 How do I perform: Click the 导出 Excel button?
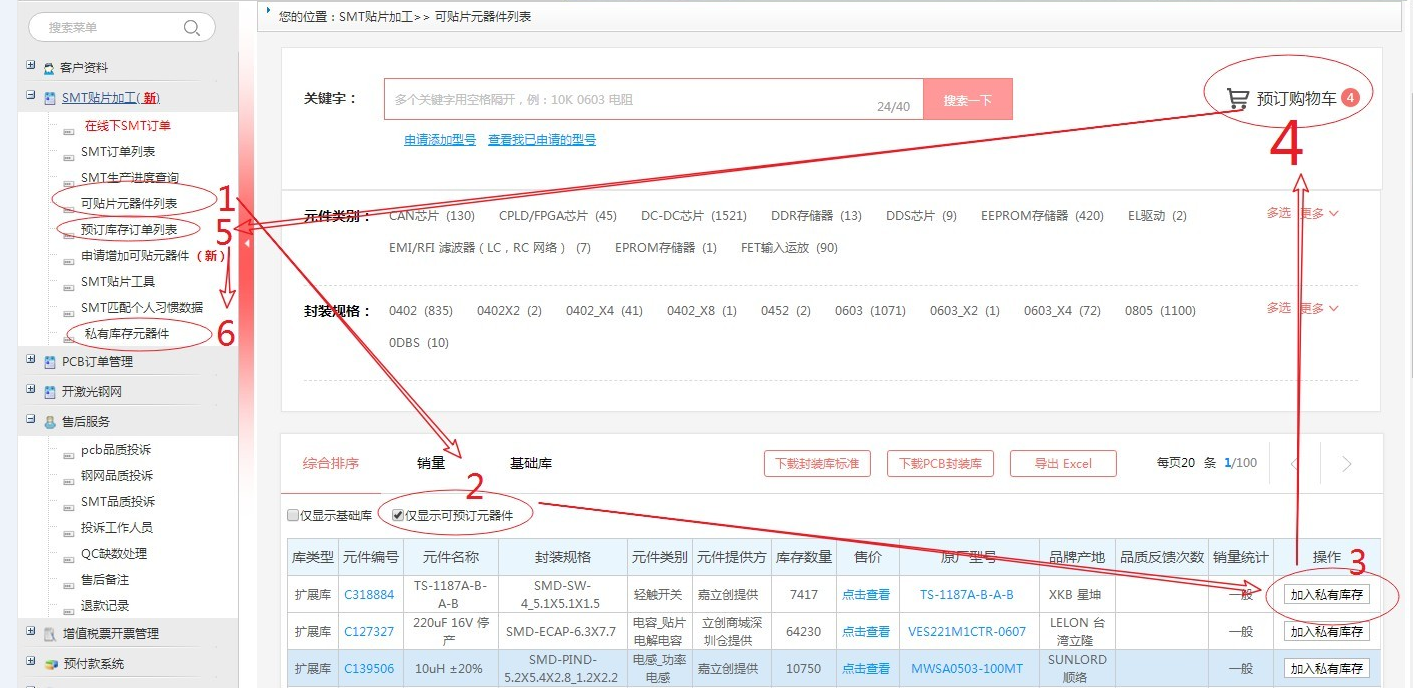(x=1062, y=464)
